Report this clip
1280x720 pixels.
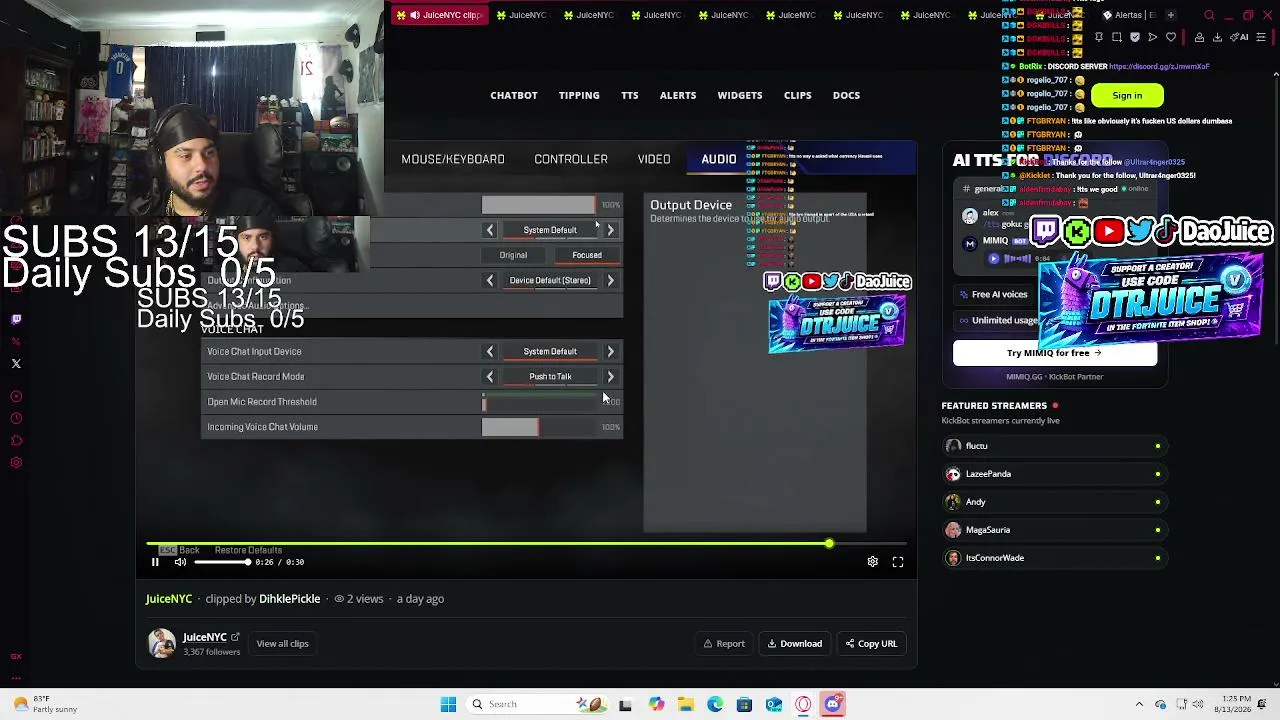pos(724,644)
